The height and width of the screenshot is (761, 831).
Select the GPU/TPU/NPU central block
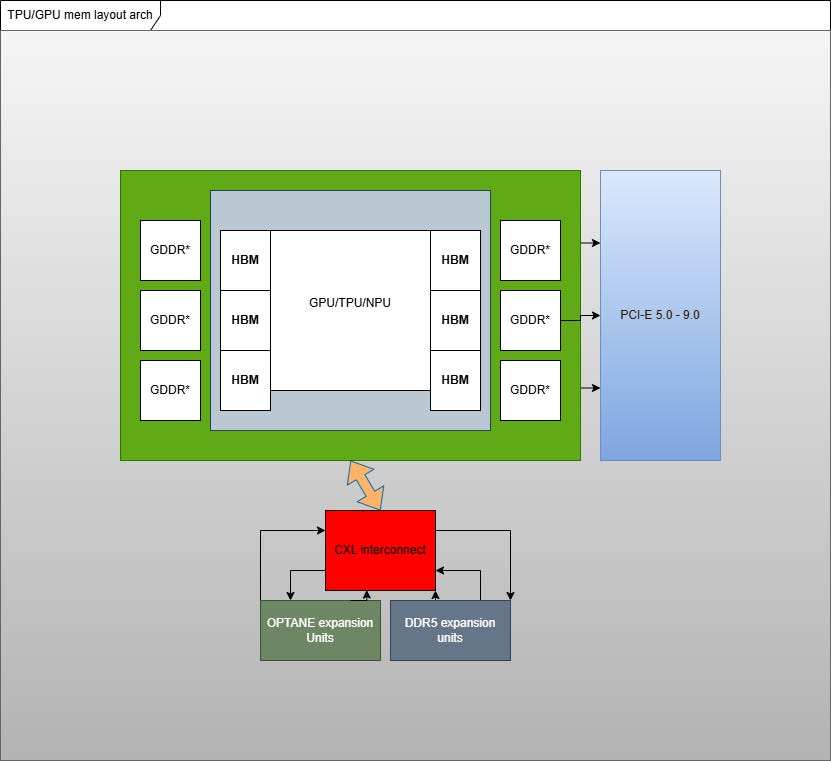point(350,310)
